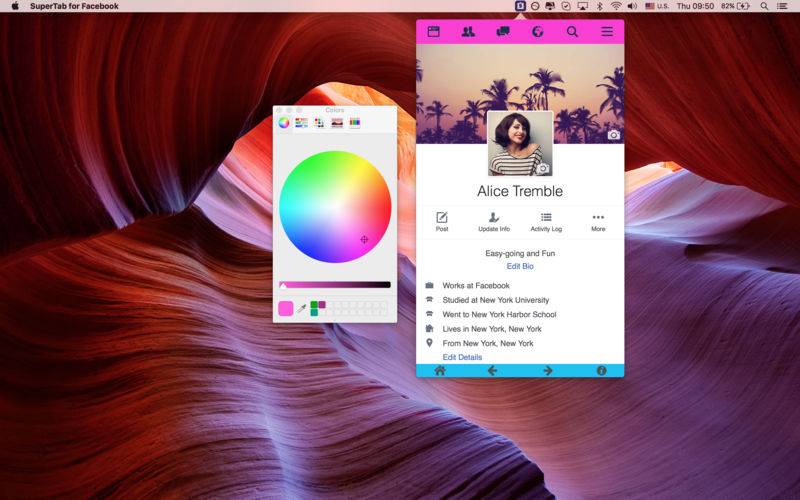Screen dimensions: 800x500
Task: Click the Post button on profile
Action: [442, 222]
